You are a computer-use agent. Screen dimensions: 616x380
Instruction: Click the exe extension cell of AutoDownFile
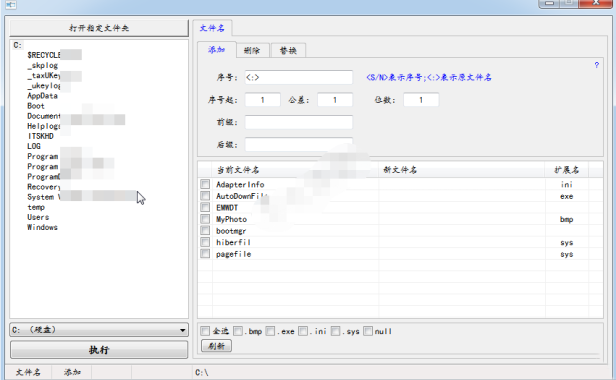566,196
